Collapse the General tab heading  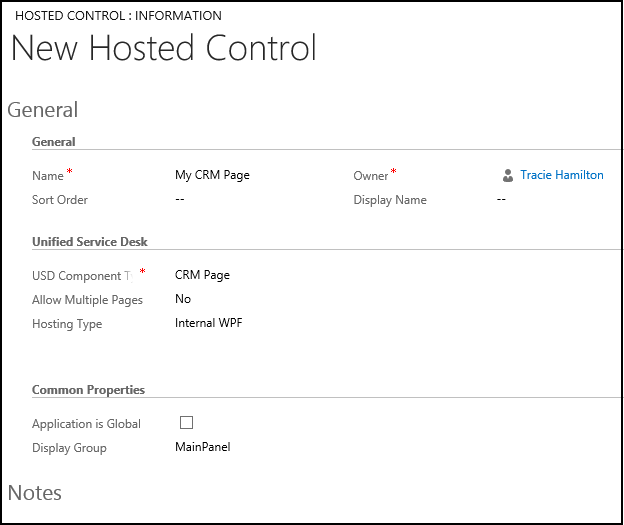[43, 110]
